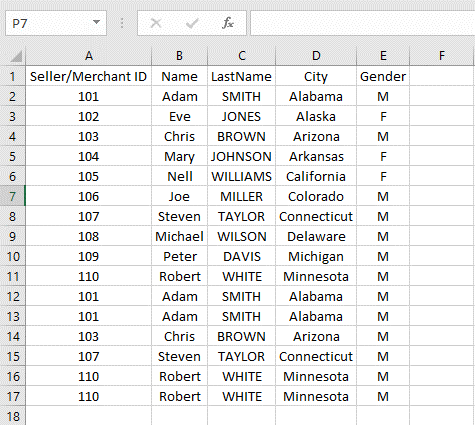Select the Gender header cell

pyautogui.click(x=383, y=76)
